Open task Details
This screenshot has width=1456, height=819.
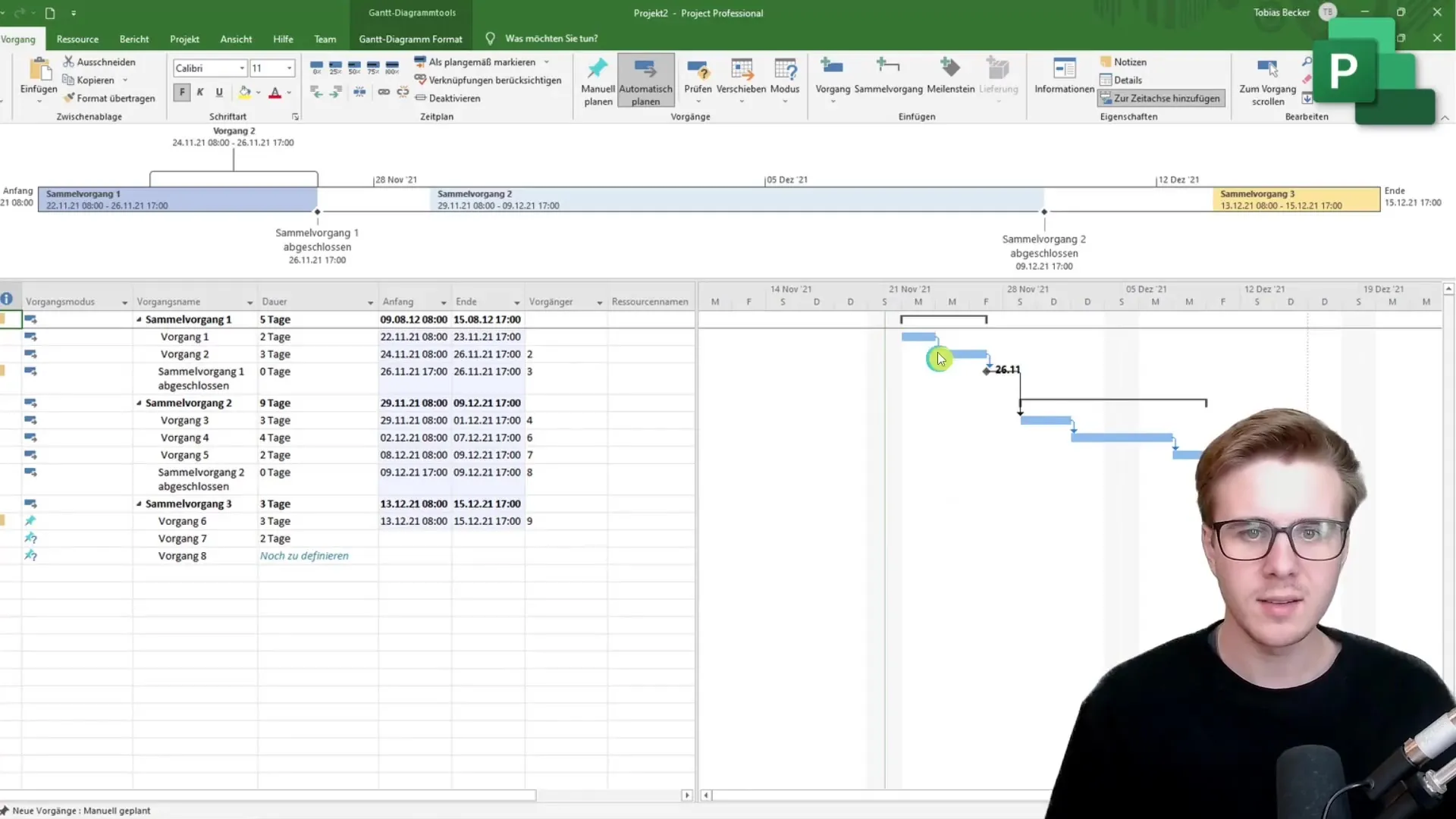coord(1121,80)
